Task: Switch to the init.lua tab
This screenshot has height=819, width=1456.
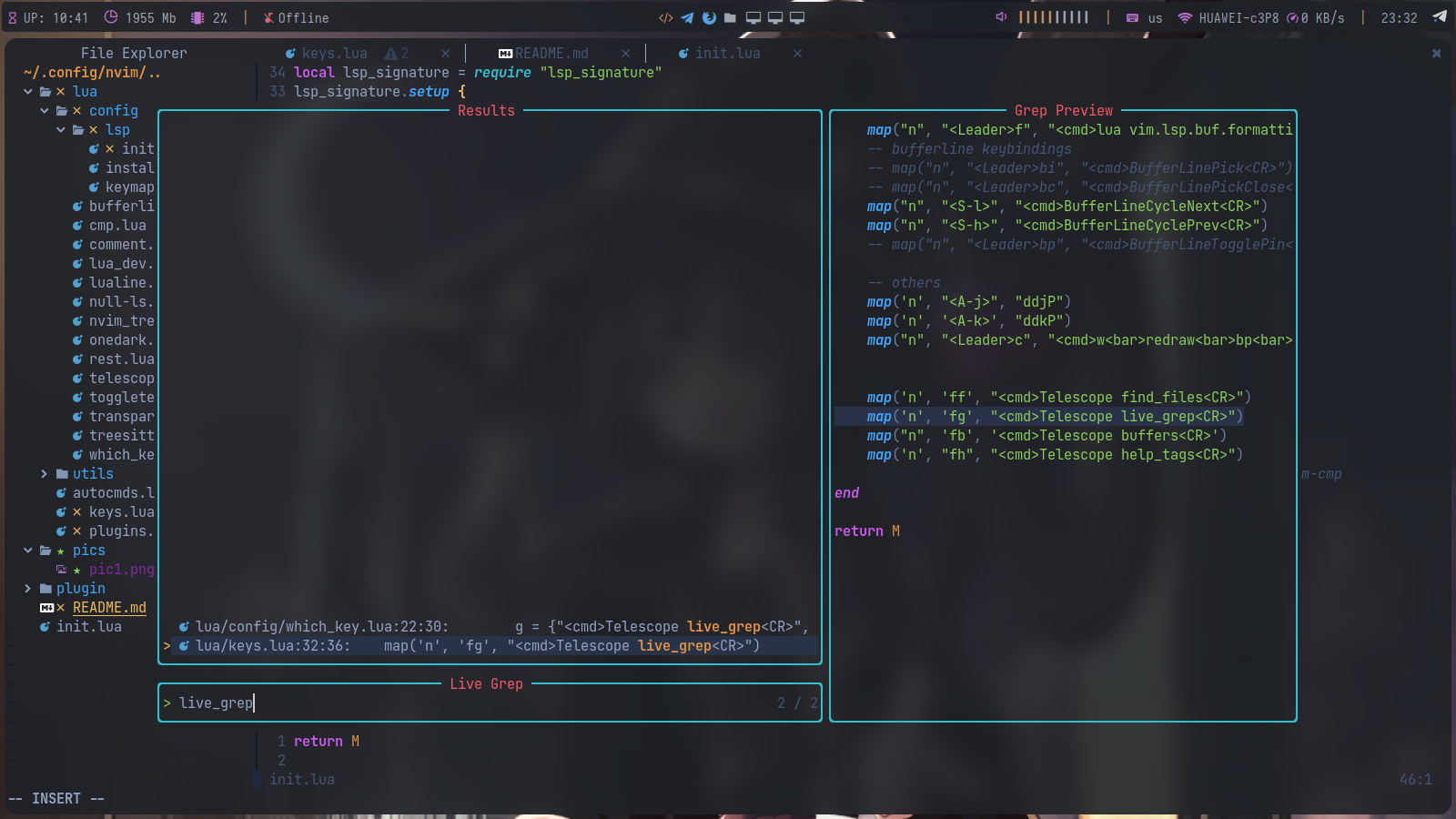Action: 727,54
